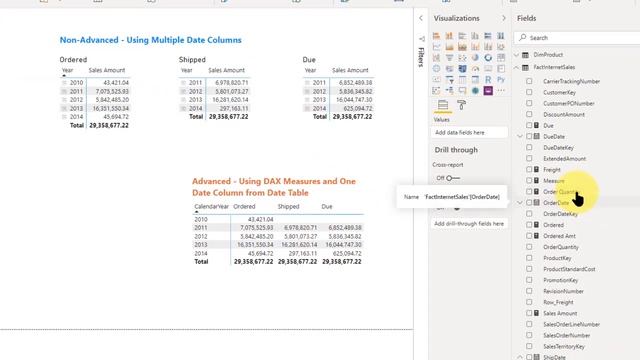Sort by Year header in Ordered table
640x360 pixels.
point(67,70)
